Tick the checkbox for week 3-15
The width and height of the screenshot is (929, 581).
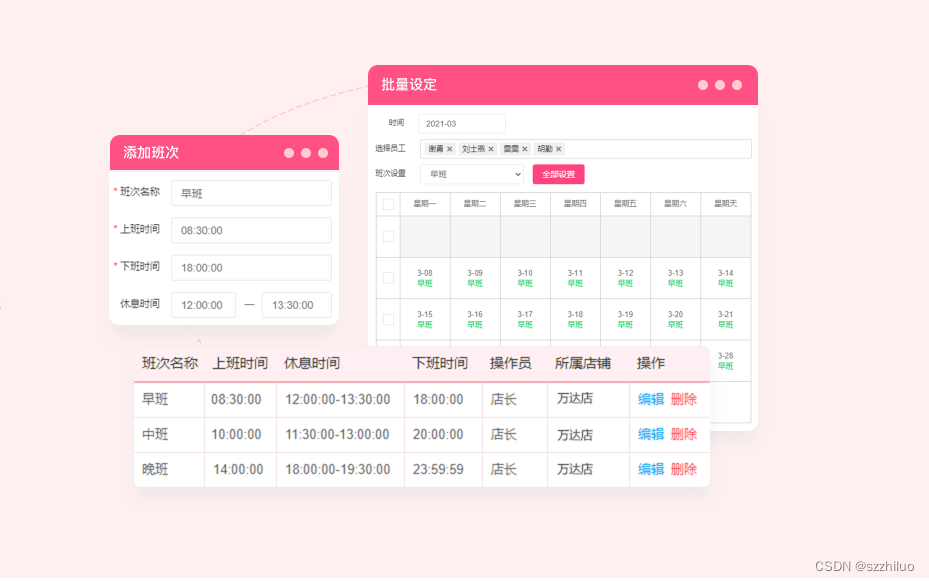tap(389, 320)
